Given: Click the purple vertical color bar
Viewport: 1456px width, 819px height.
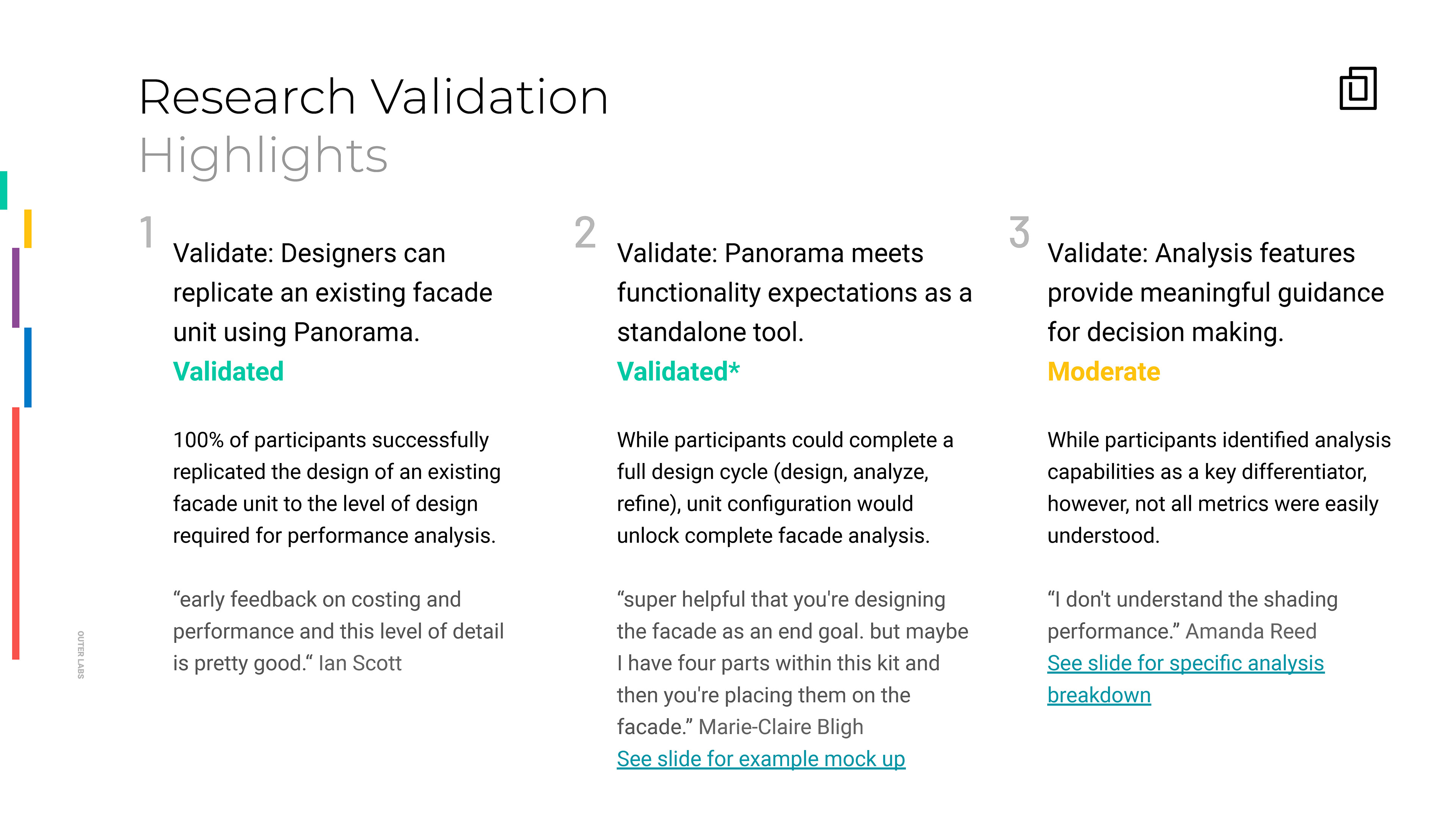Looking at the screenshot, I should point(16,287).
